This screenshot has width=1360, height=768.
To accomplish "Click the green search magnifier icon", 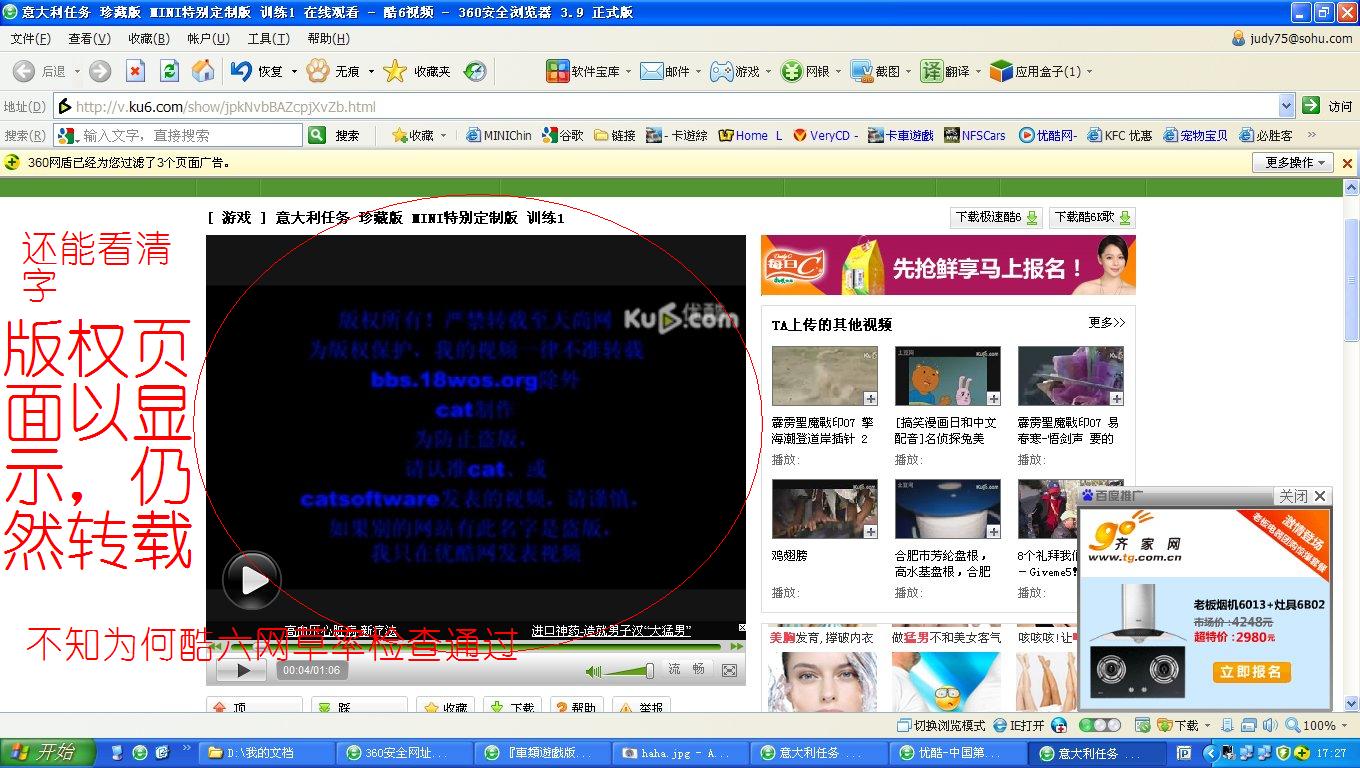I will click(317, 135).
